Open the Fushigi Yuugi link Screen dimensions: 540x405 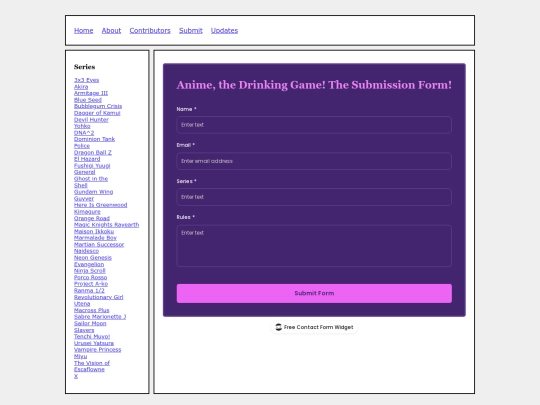coord(92,166)
